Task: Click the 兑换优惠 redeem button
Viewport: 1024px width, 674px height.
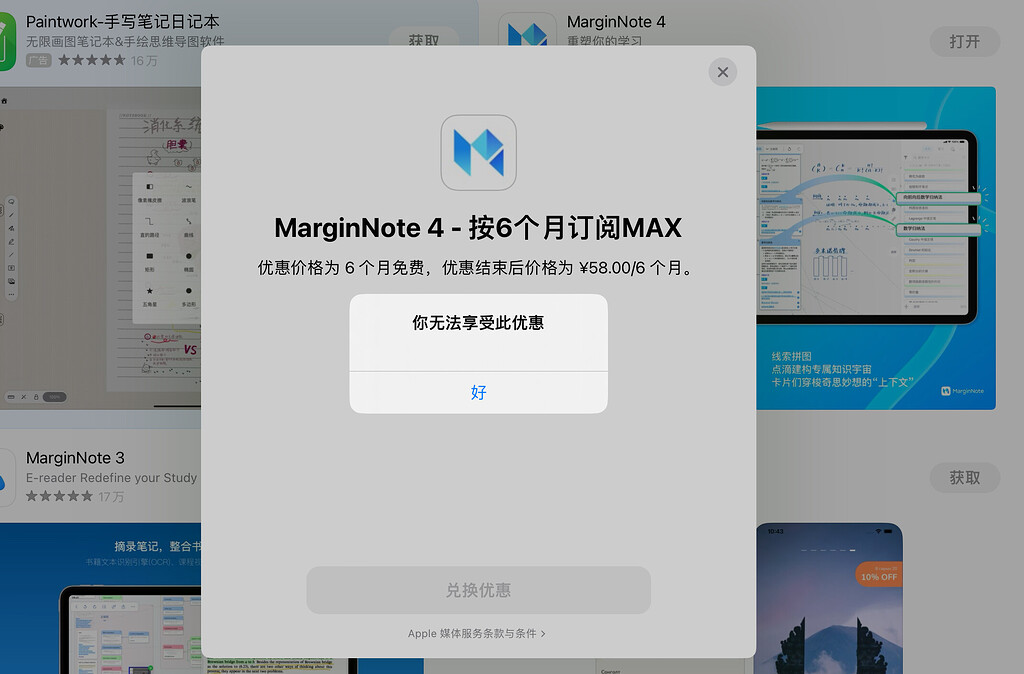Action: coord(478,590)
